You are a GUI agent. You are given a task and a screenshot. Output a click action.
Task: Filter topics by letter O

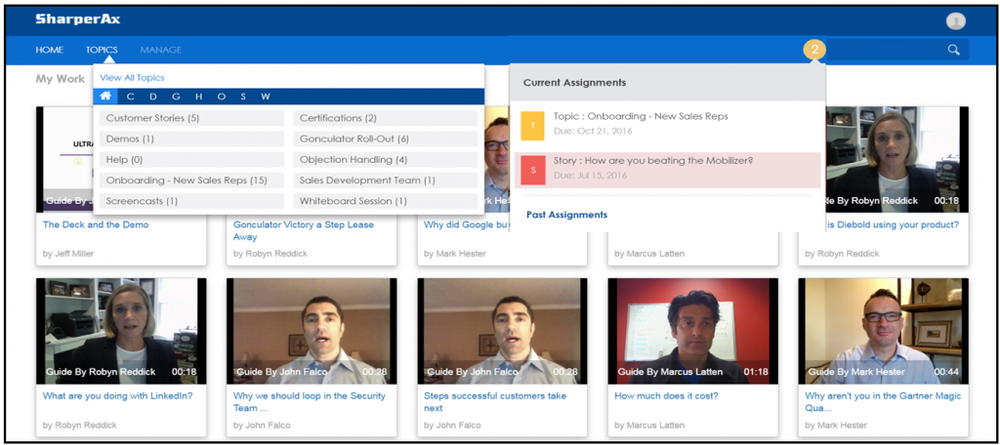[x=221, y=97]
